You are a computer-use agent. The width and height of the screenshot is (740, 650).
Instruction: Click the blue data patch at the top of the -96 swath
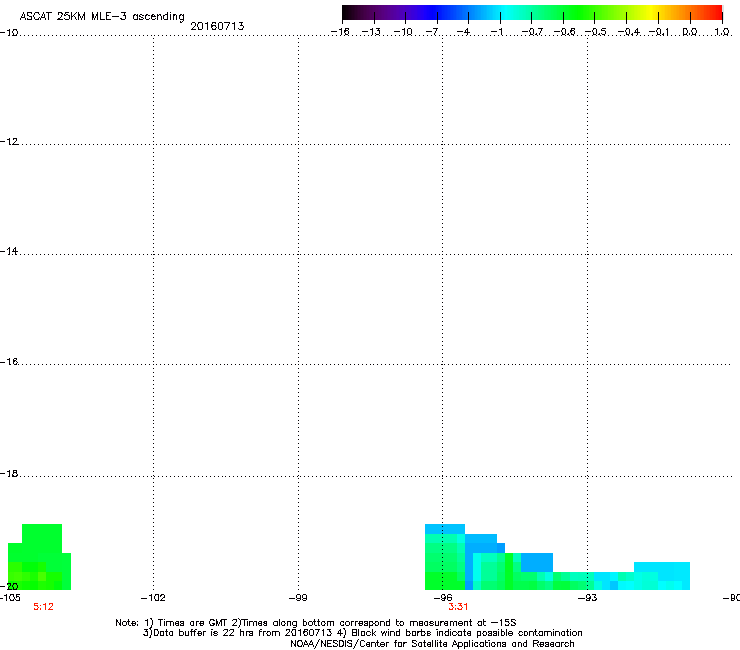[445, 529]
